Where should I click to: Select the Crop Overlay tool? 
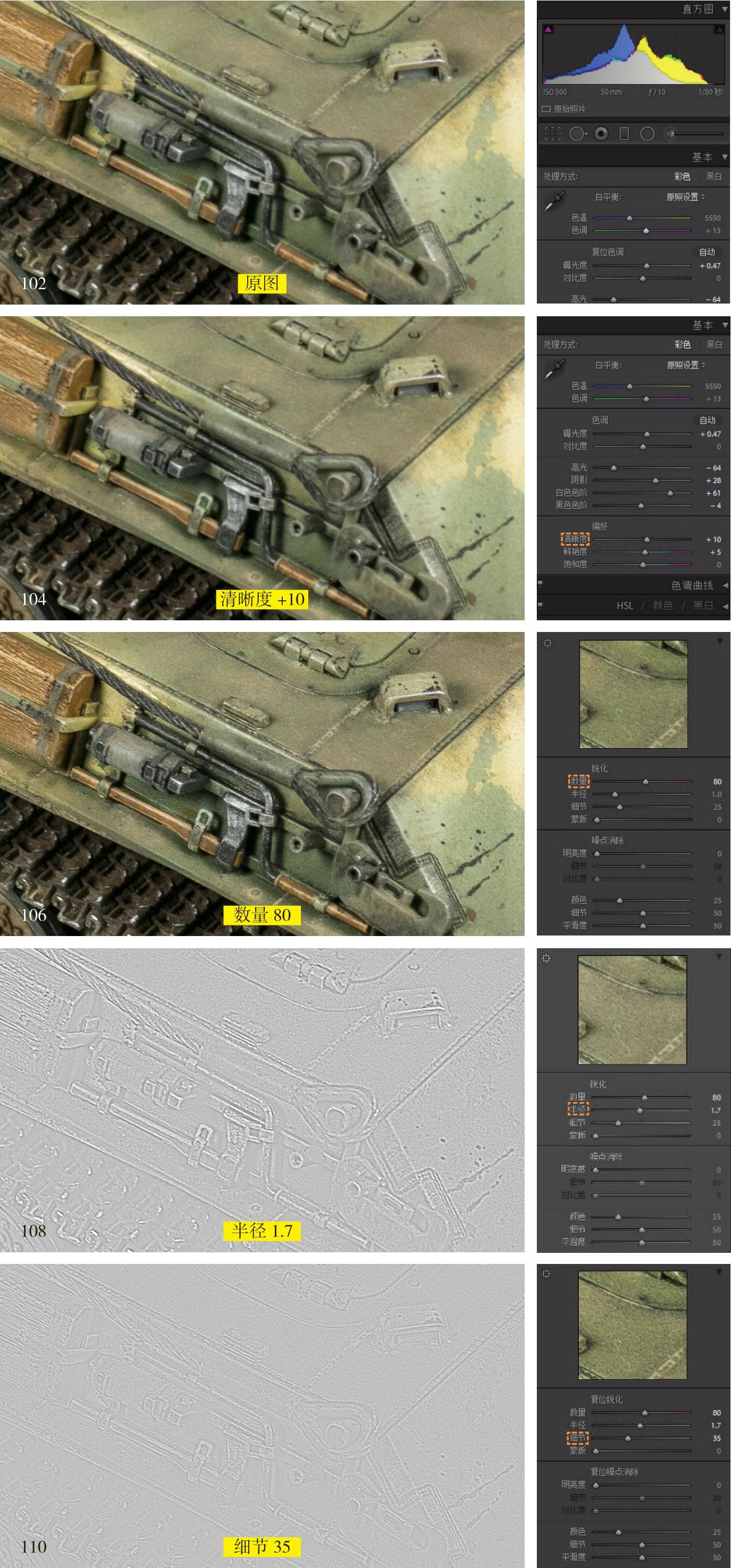552,133
